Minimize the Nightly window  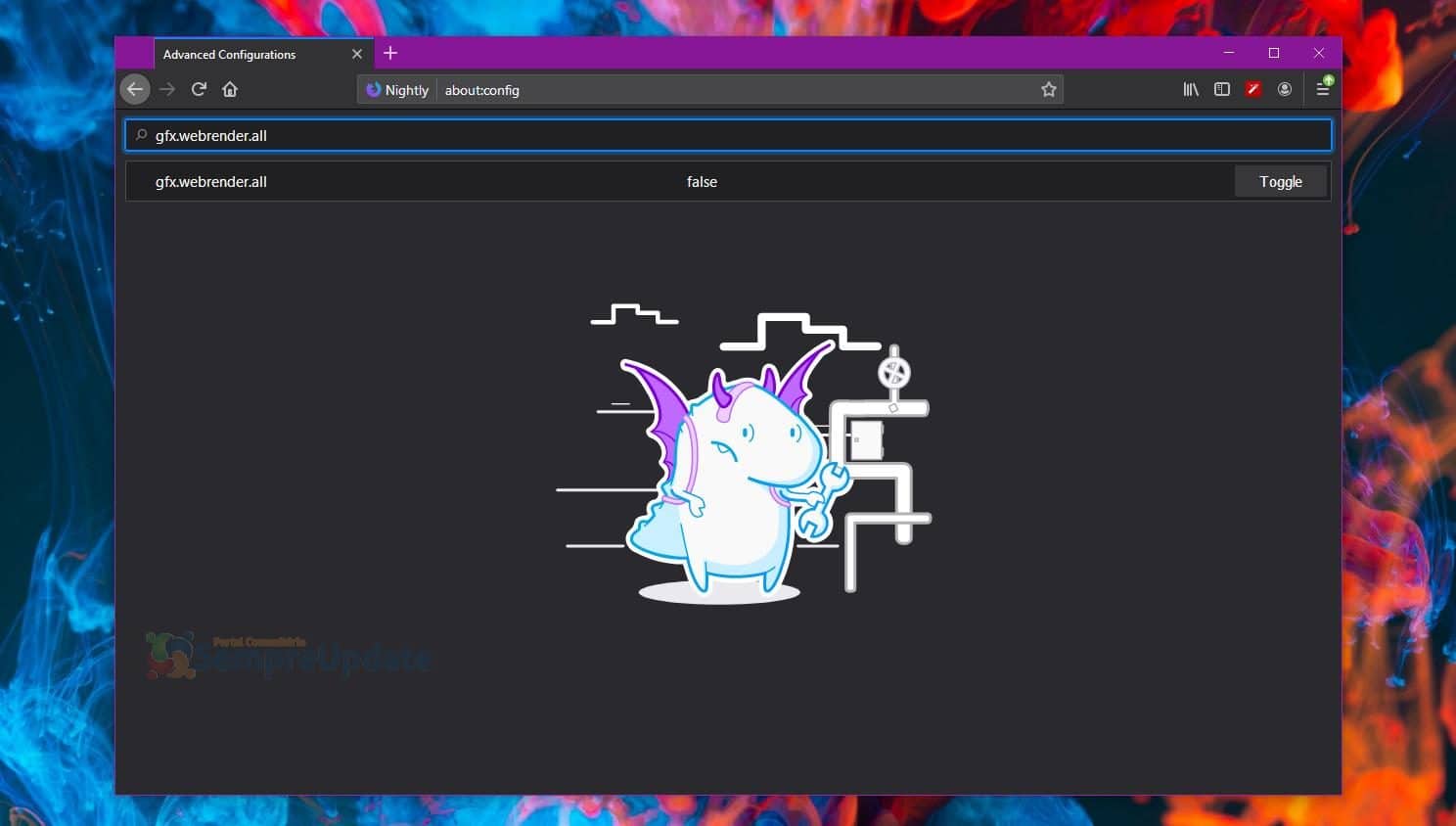click(x=1229, y=53)
